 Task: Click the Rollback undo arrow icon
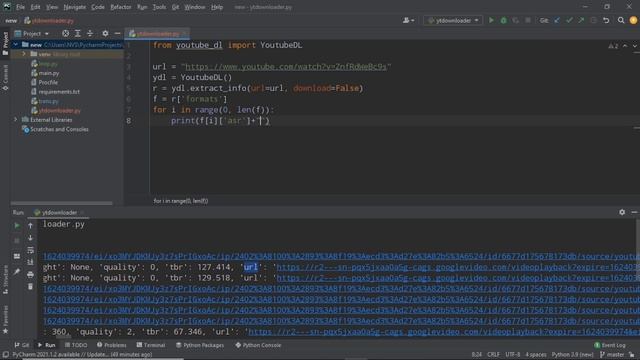click(x=606, y=20)
